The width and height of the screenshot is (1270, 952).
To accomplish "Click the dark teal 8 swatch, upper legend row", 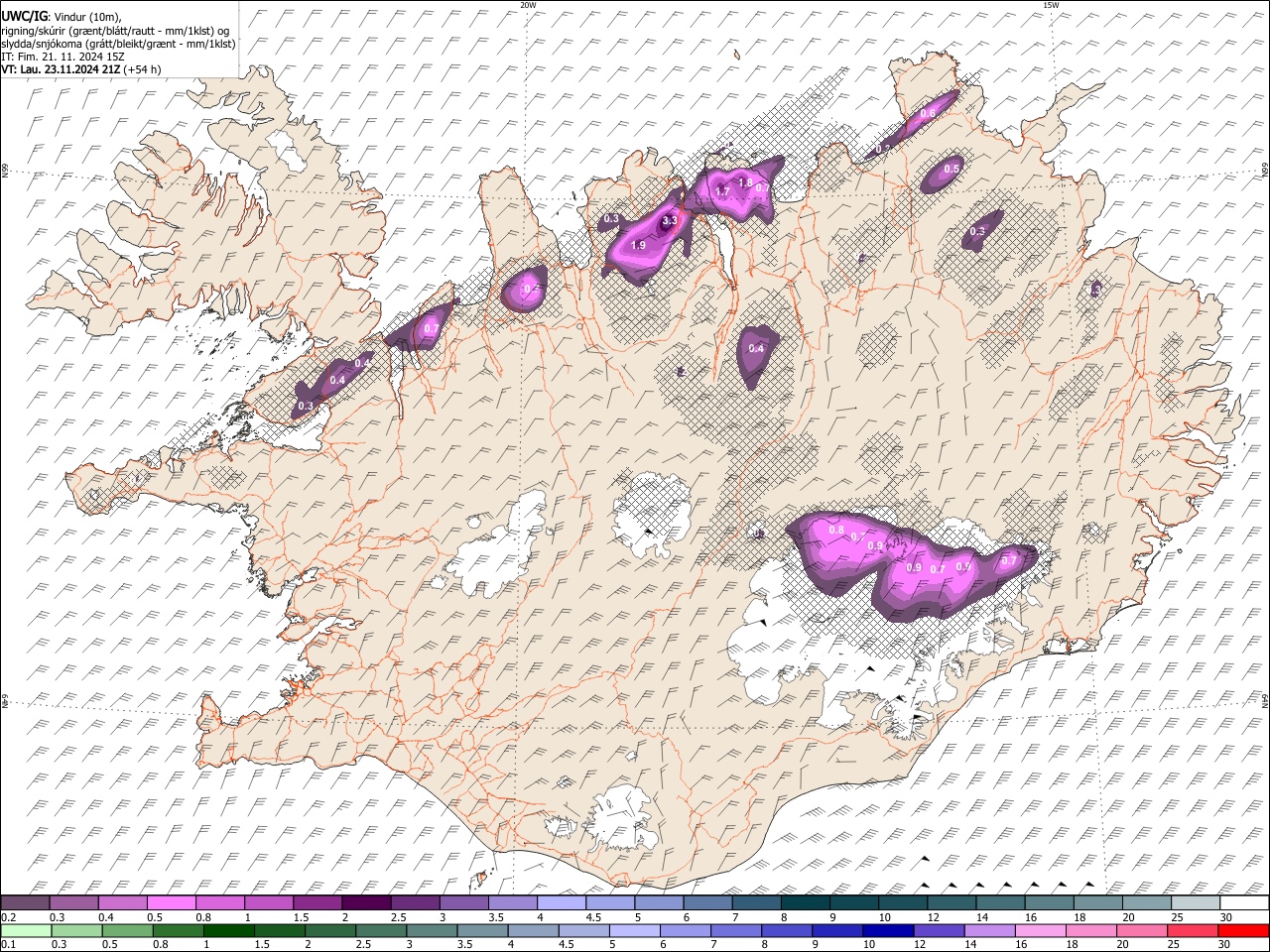I will (806, 903).
